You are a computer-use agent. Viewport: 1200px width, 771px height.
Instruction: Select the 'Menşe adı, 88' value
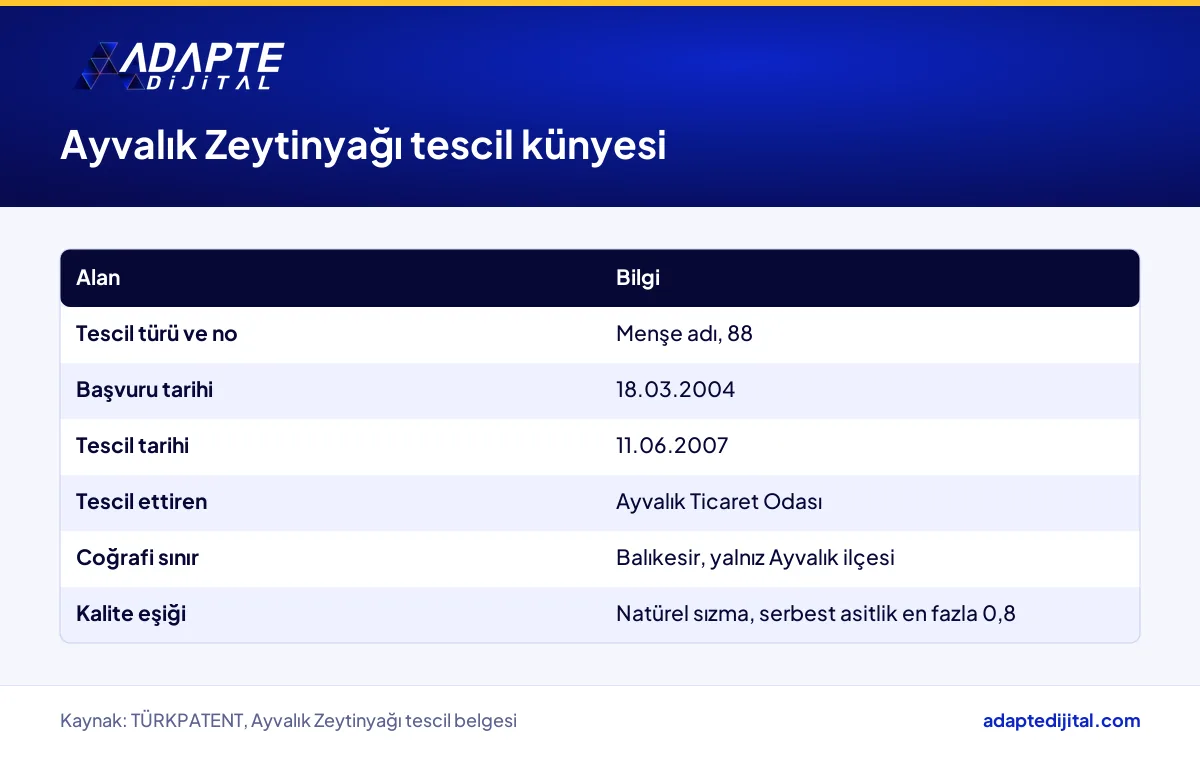click(684, 334)
